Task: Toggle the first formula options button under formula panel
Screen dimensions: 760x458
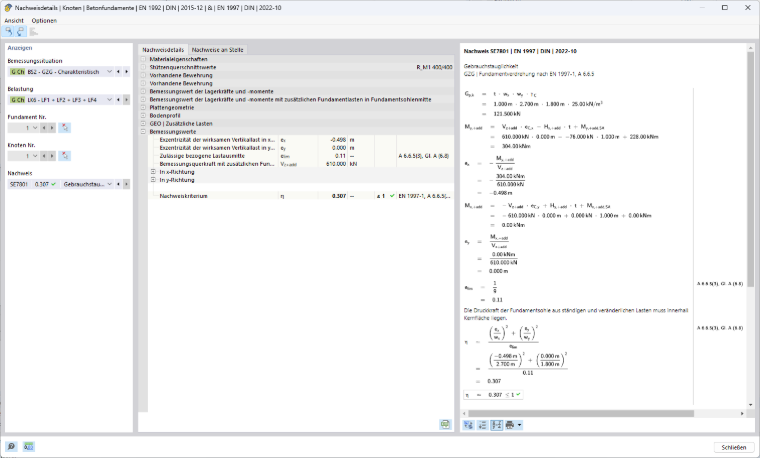Action: (468, 425)
